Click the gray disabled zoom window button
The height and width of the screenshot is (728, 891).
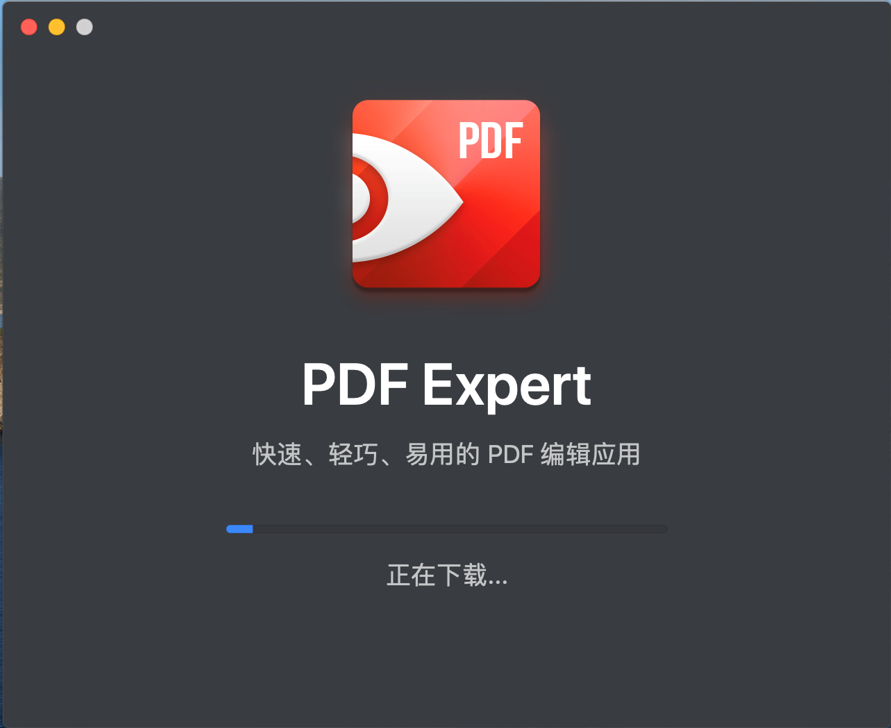point(85,27)
